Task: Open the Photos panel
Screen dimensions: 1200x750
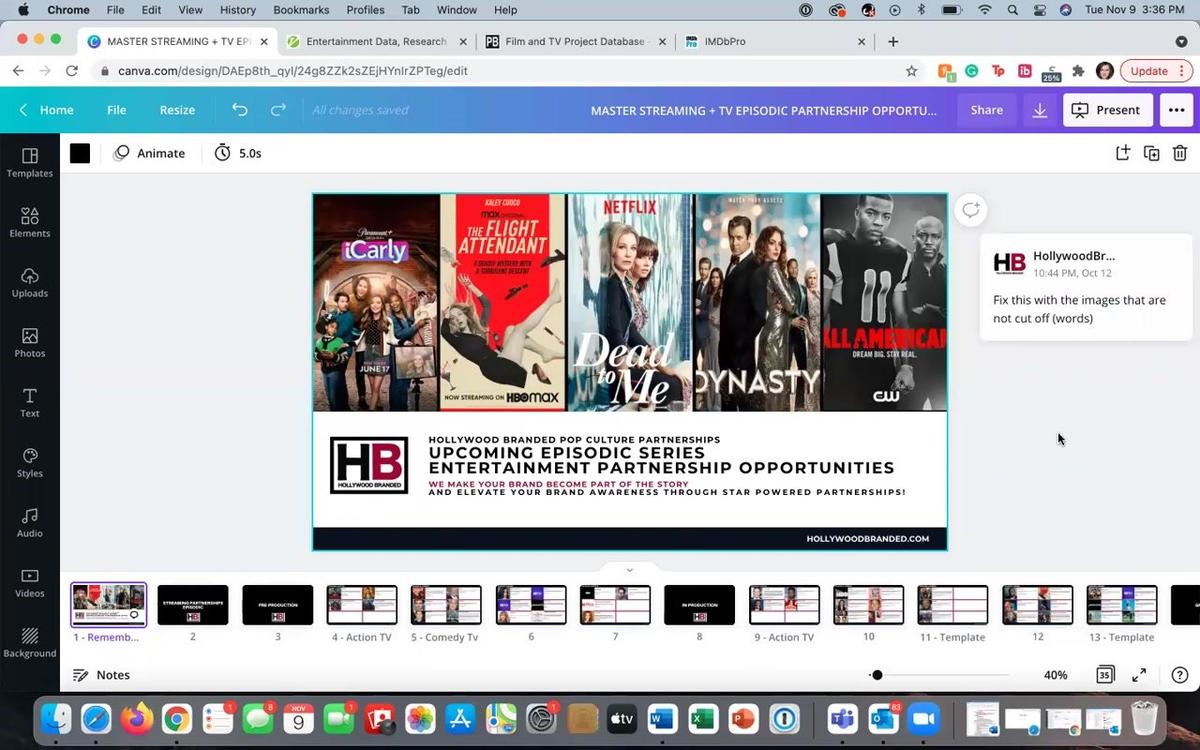Action: [30, 342]
